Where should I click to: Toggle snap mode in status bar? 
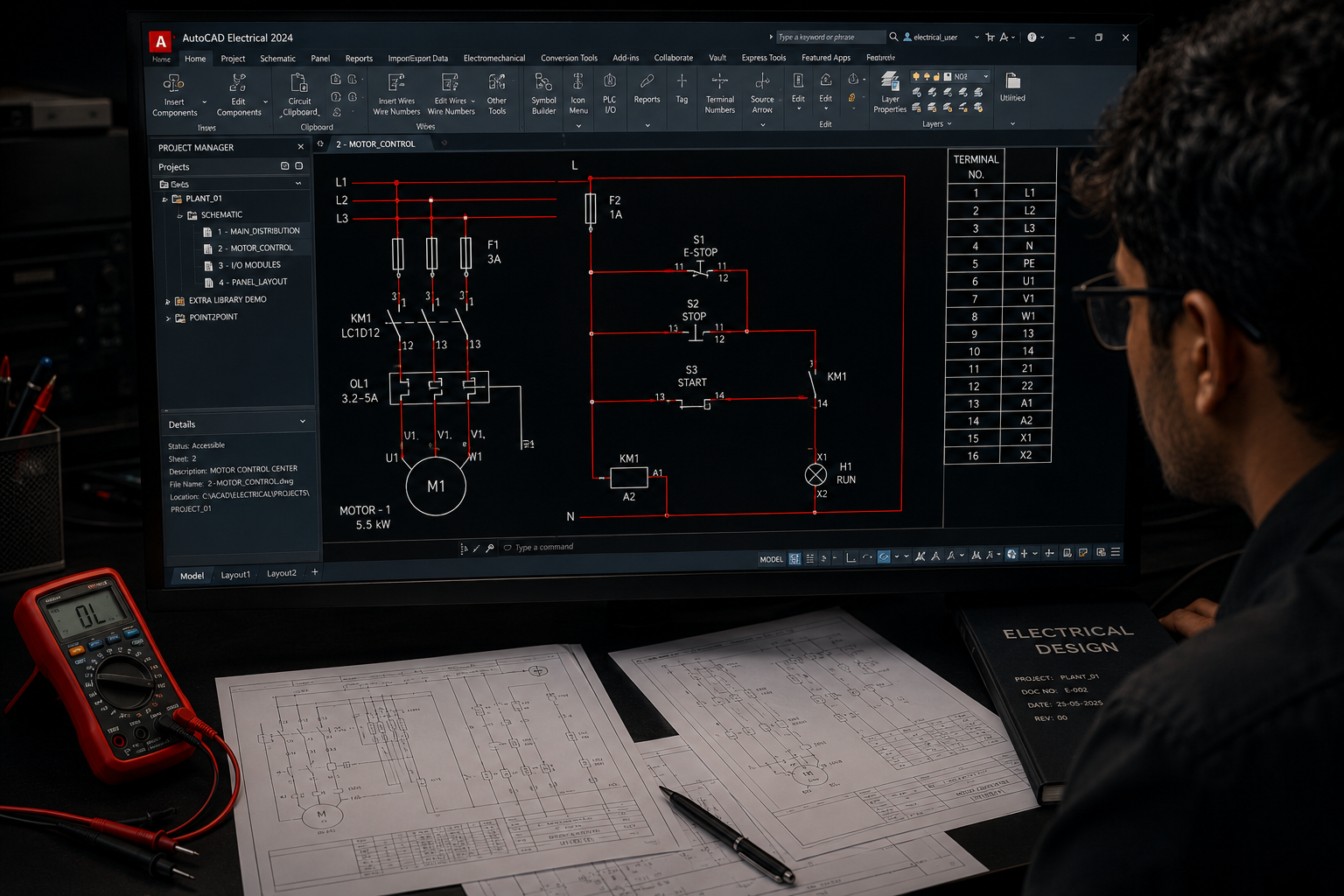pyautogui.click(x=810, y=558)
